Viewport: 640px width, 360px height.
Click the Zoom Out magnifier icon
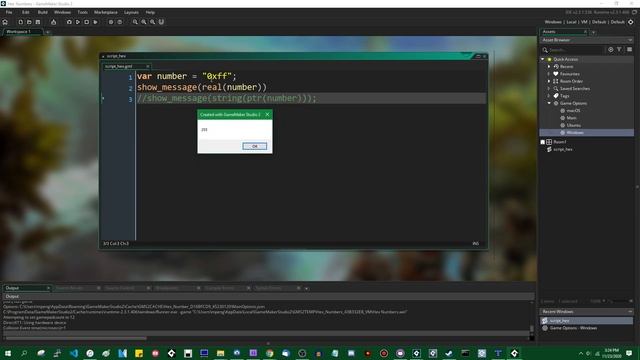[135, 22]
